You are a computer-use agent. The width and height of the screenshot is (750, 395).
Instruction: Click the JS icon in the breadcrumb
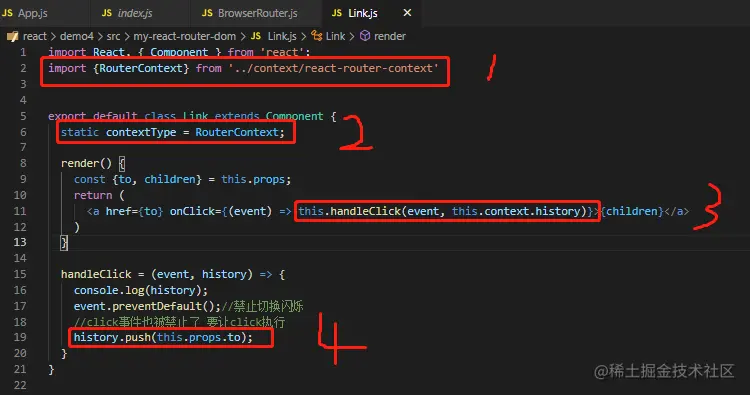[256, 36]
